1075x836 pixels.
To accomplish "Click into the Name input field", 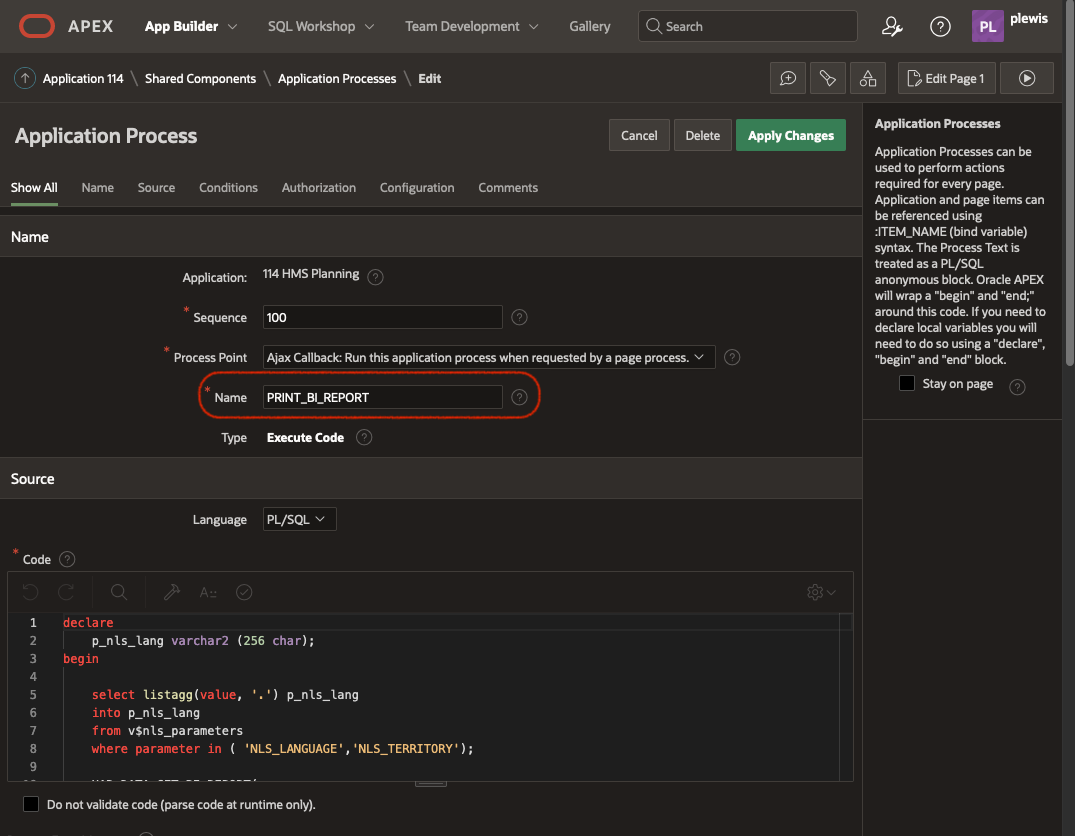I will [382, 397].
